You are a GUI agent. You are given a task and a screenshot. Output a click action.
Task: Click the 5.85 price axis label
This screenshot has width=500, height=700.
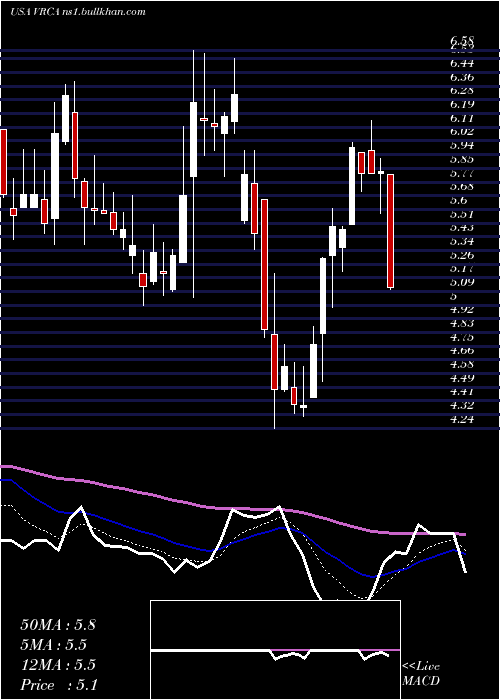coord(462,159)
